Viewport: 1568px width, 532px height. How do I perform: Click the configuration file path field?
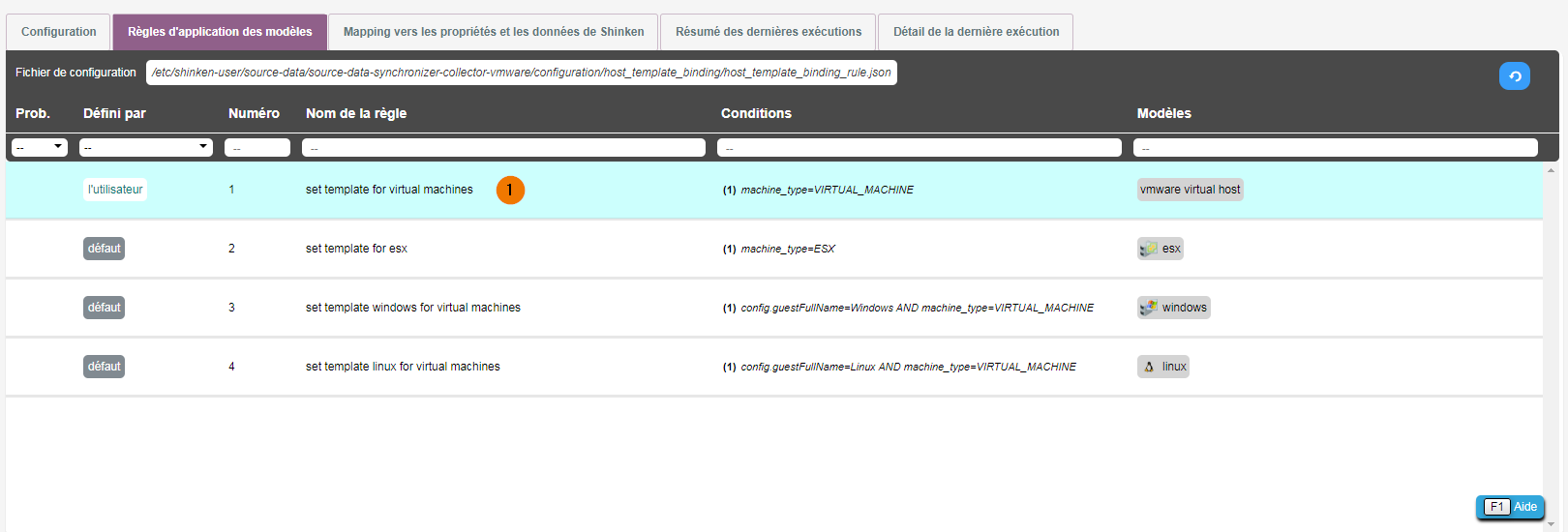tap(521, 73)
